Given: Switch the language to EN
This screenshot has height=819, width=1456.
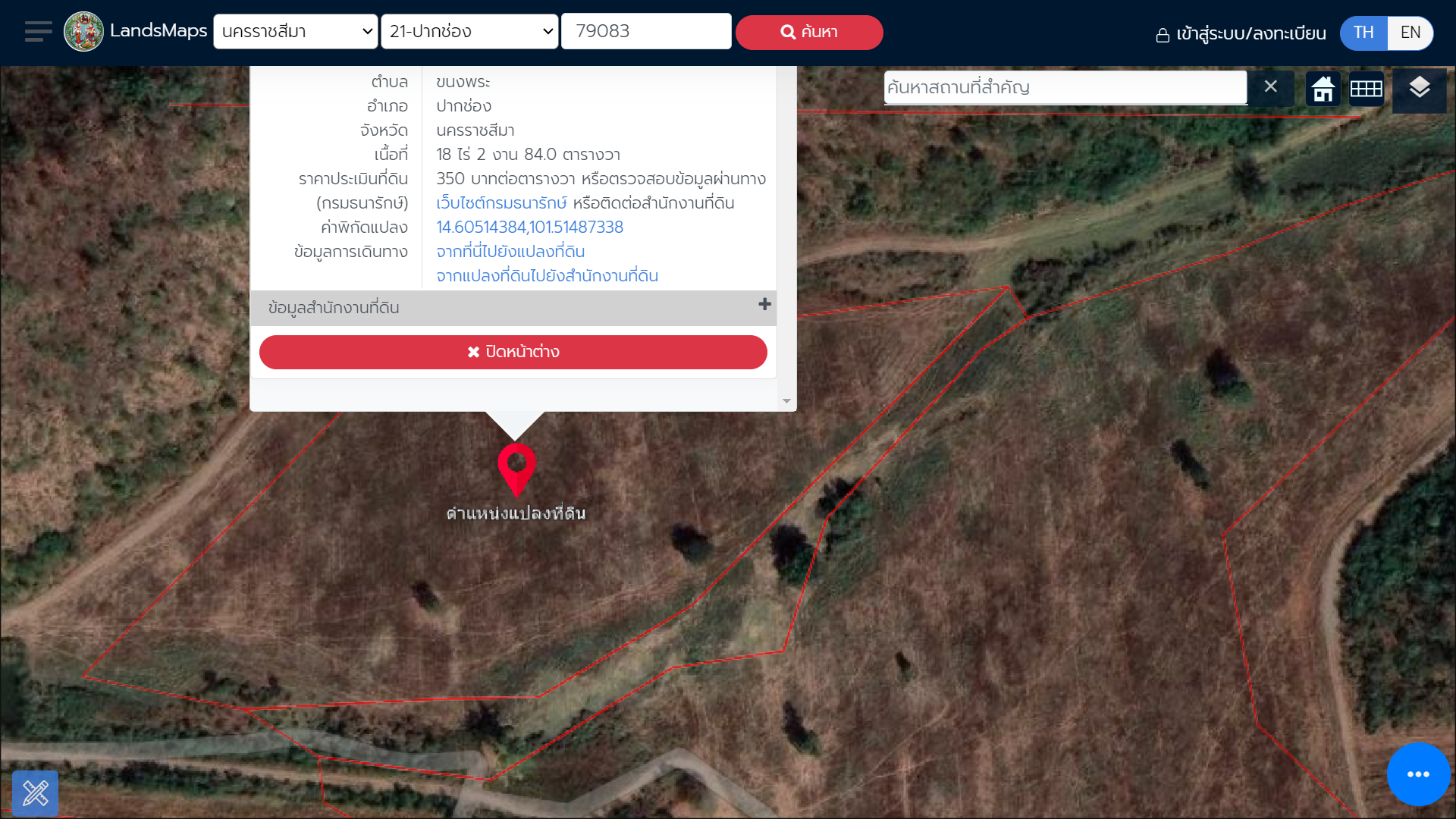Looking at the screenshot, I should (1410, 33).
